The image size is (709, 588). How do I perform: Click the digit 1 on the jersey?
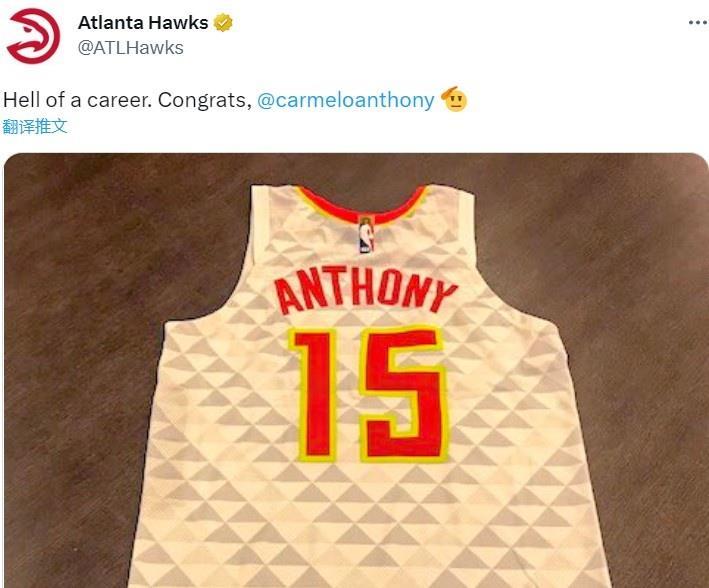pos(314,395)
